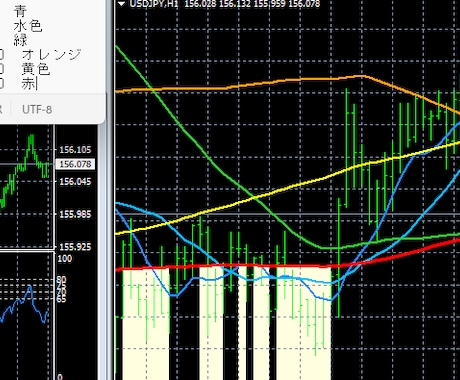This screenshot has width=460, height=380.
Task: Select the オレンジ line in the text editor
Action: click(52, 54)
